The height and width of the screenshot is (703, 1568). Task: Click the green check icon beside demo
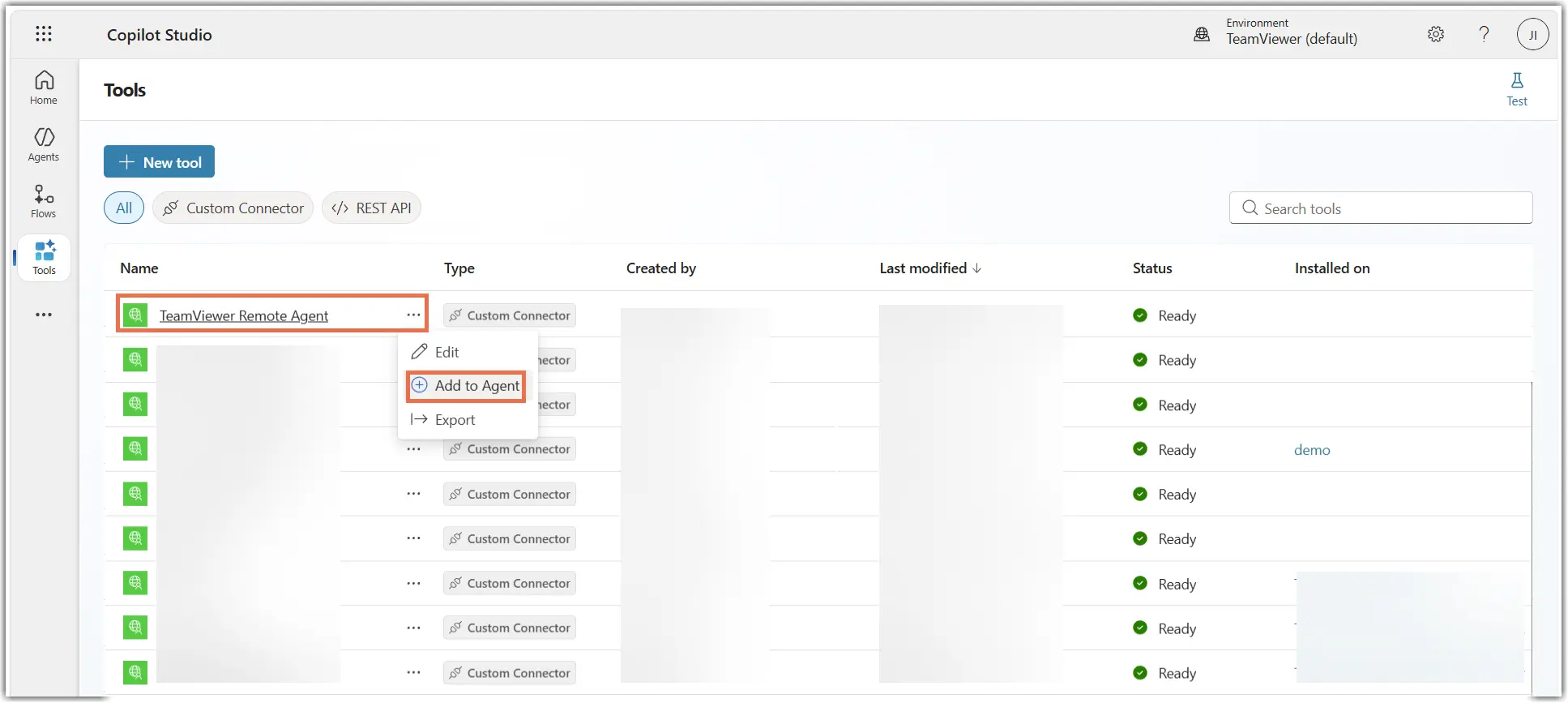(x=1140, y=448)
